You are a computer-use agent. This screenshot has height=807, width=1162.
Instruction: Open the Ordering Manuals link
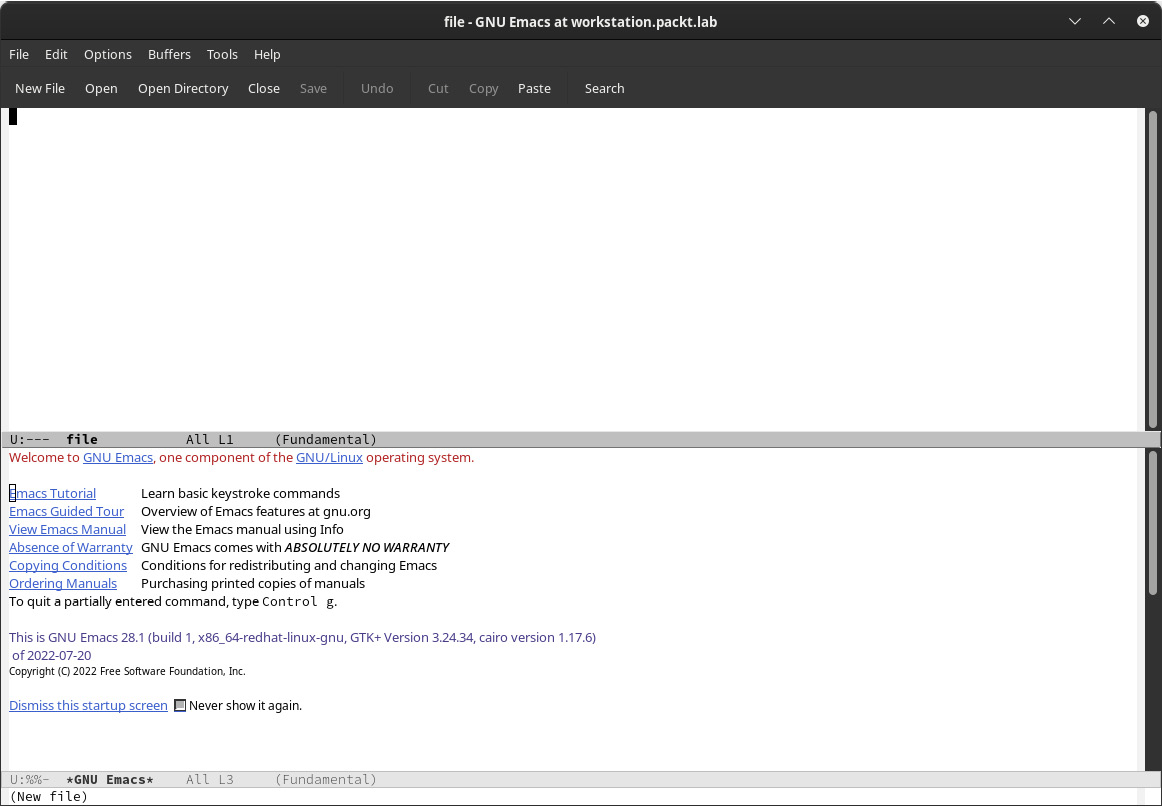coord(63,583)
